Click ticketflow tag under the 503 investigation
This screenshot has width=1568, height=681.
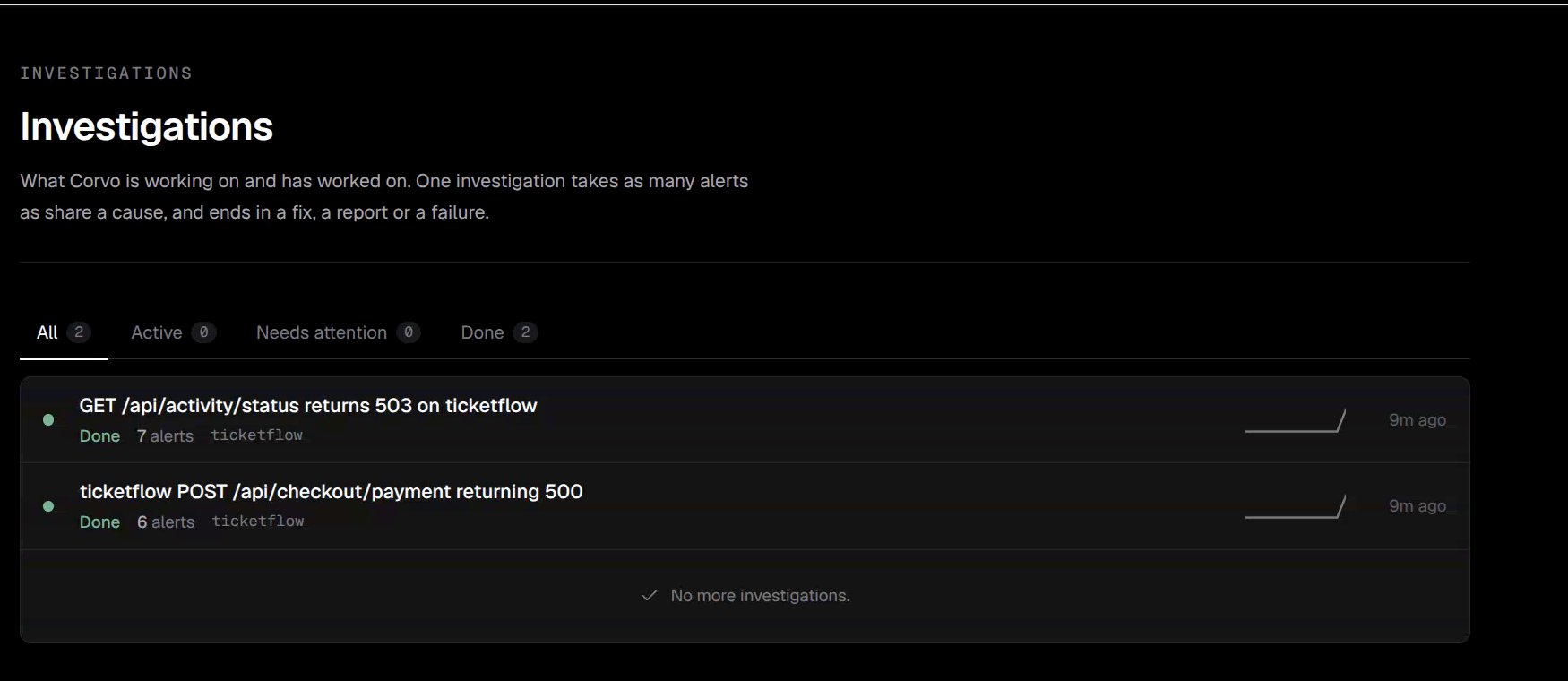point(257,435)
